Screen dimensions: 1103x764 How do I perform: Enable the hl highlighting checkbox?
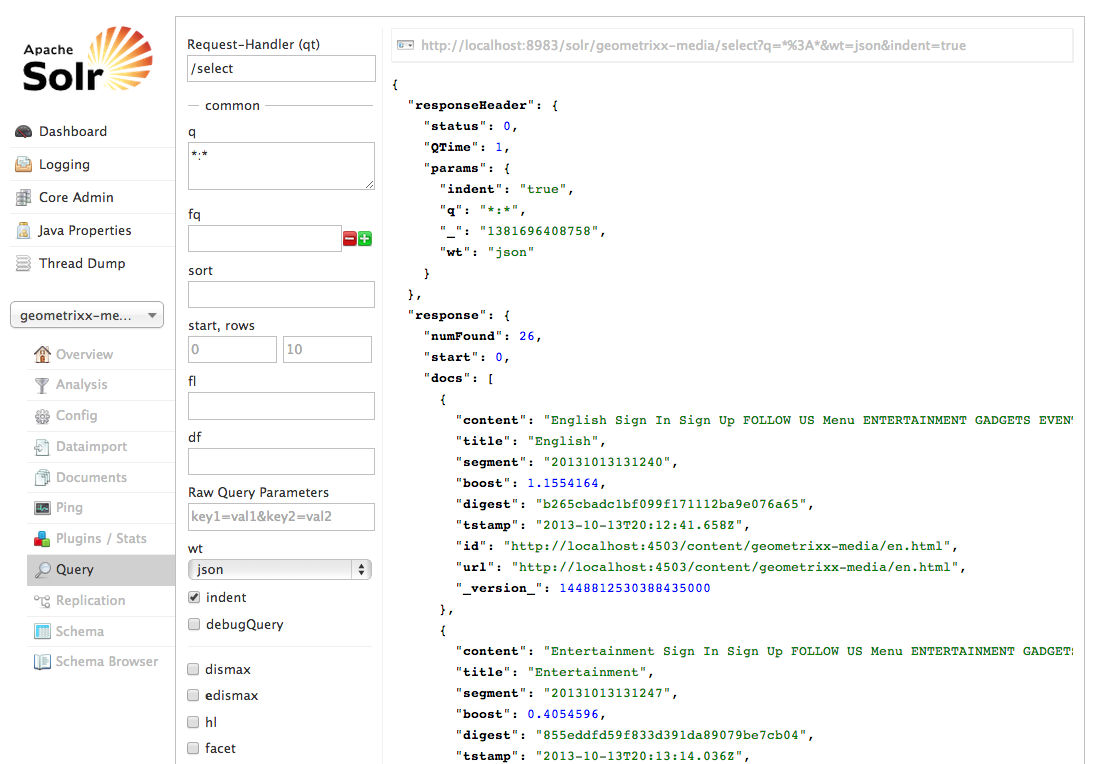click(x=193, y=722)
